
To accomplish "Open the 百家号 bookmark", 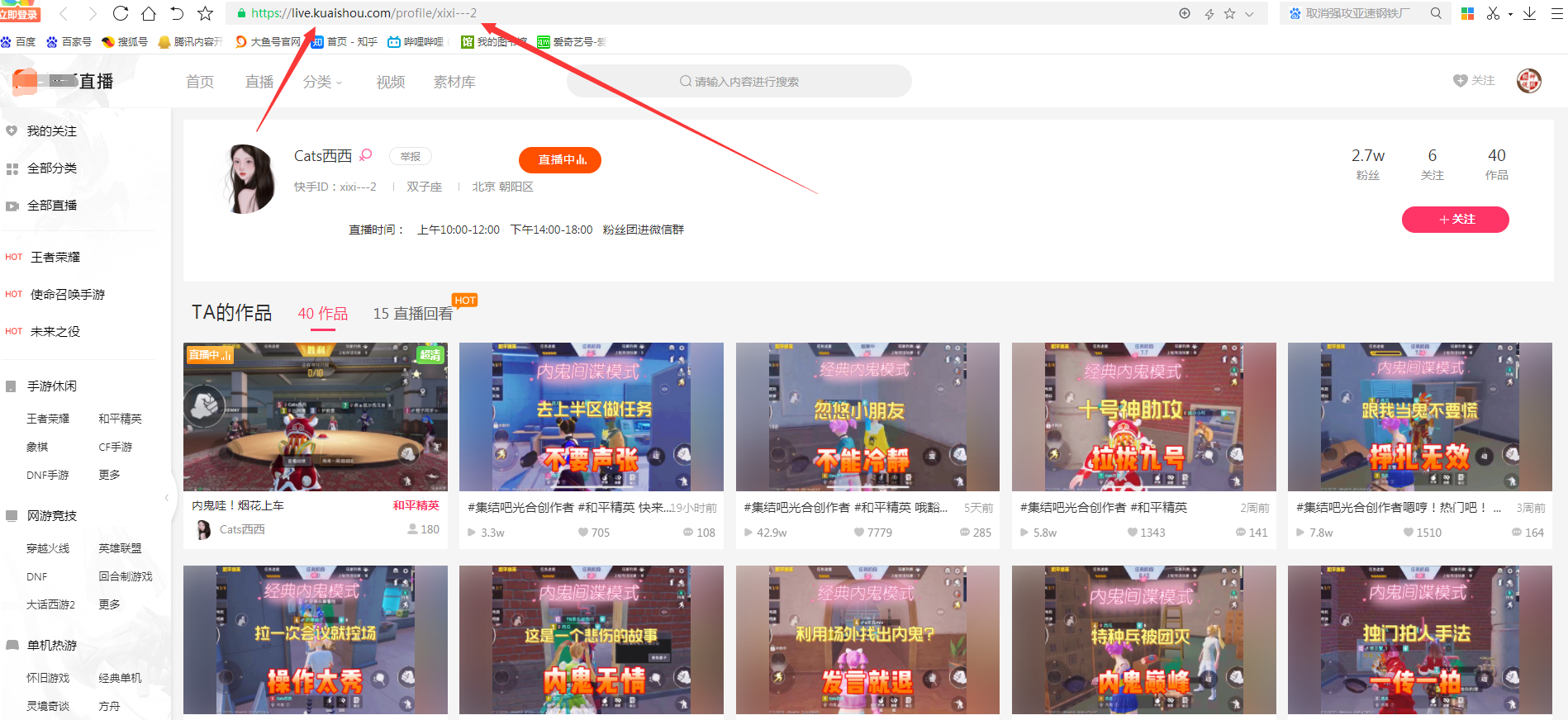I will pyautogui.click(x=69, y=41).
